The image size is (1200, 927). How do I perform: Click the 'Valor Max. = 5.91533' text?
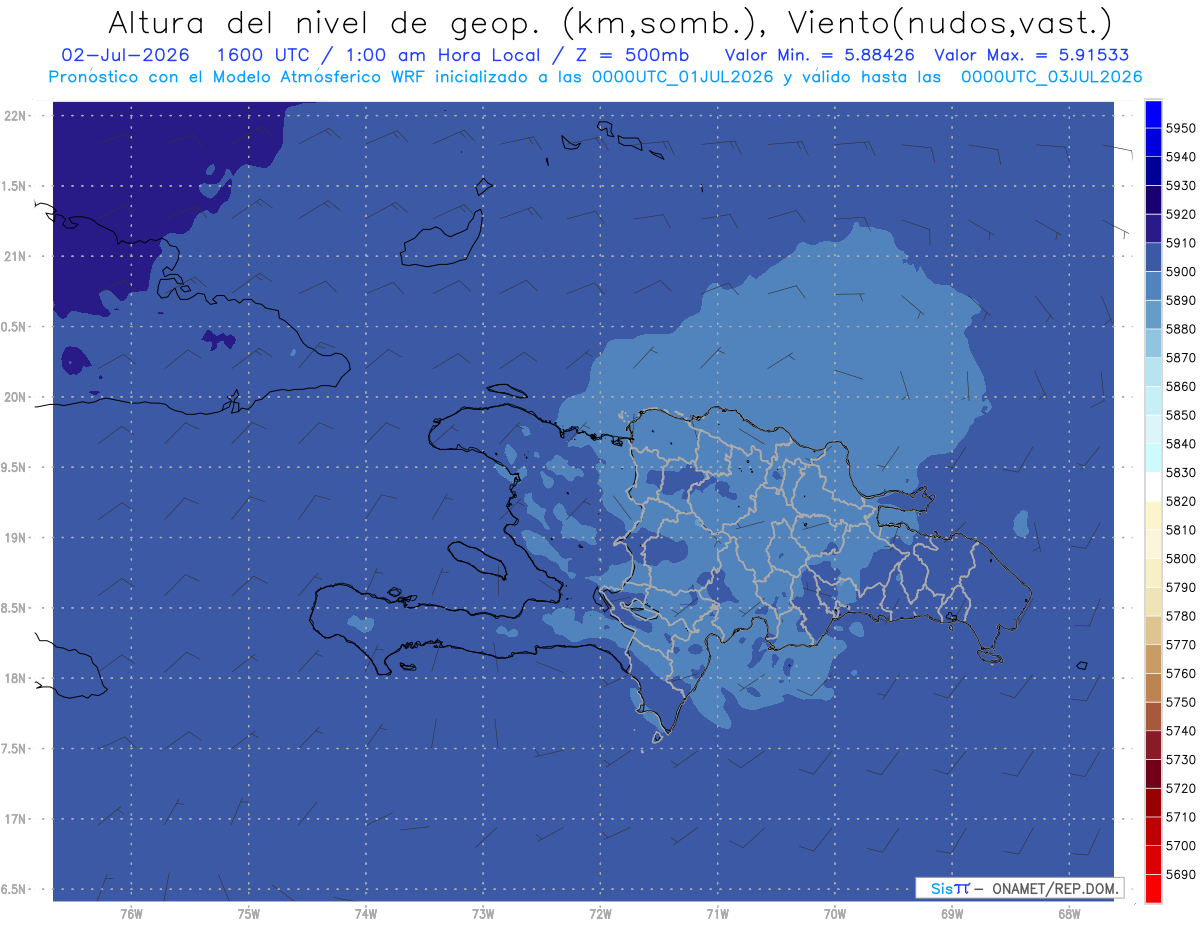(x=1032, y=55)
